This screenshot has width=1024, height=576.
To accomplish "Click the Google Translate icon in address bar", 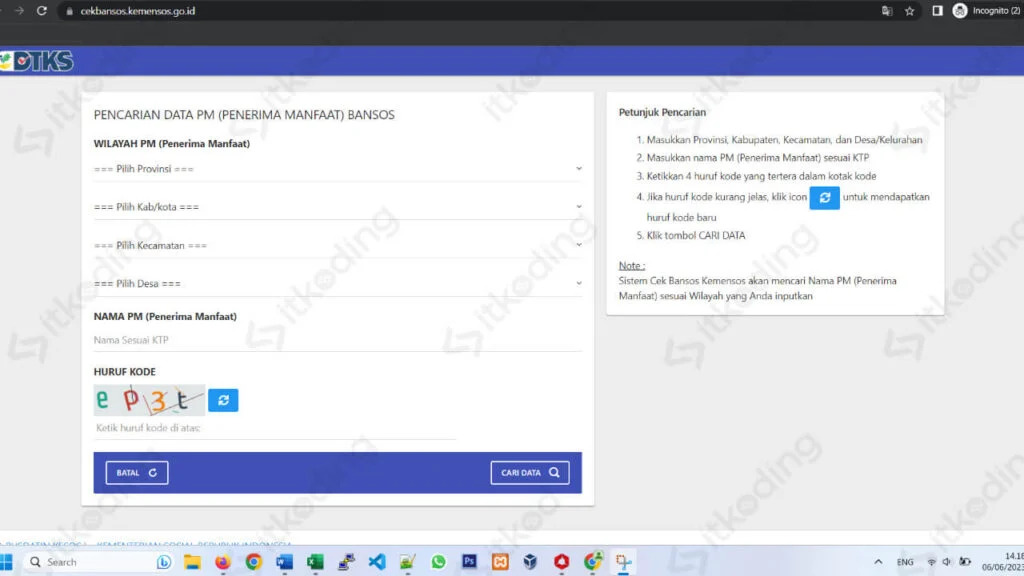I will tap(886, 11).
